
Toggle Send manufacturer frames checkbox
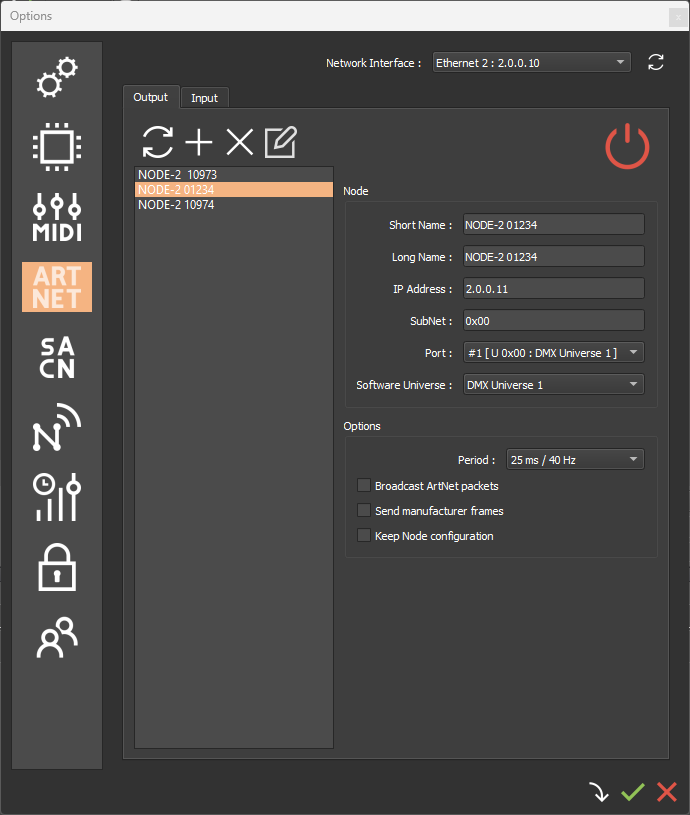click(x=364, y=511)
